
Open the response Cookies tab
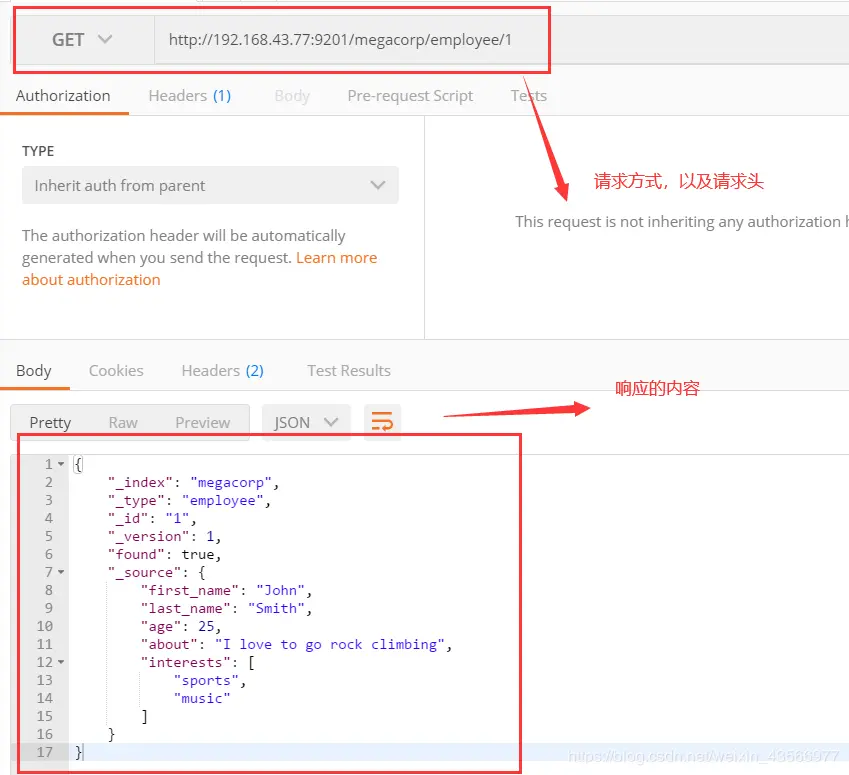[116, 371]
